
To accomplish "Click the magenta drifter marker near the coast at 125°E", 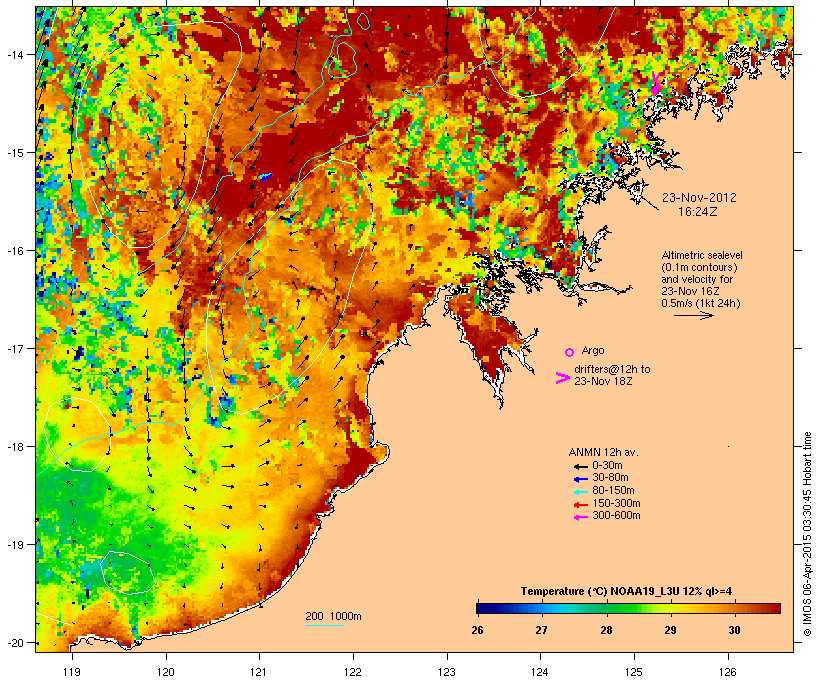I will coord(655,84).
